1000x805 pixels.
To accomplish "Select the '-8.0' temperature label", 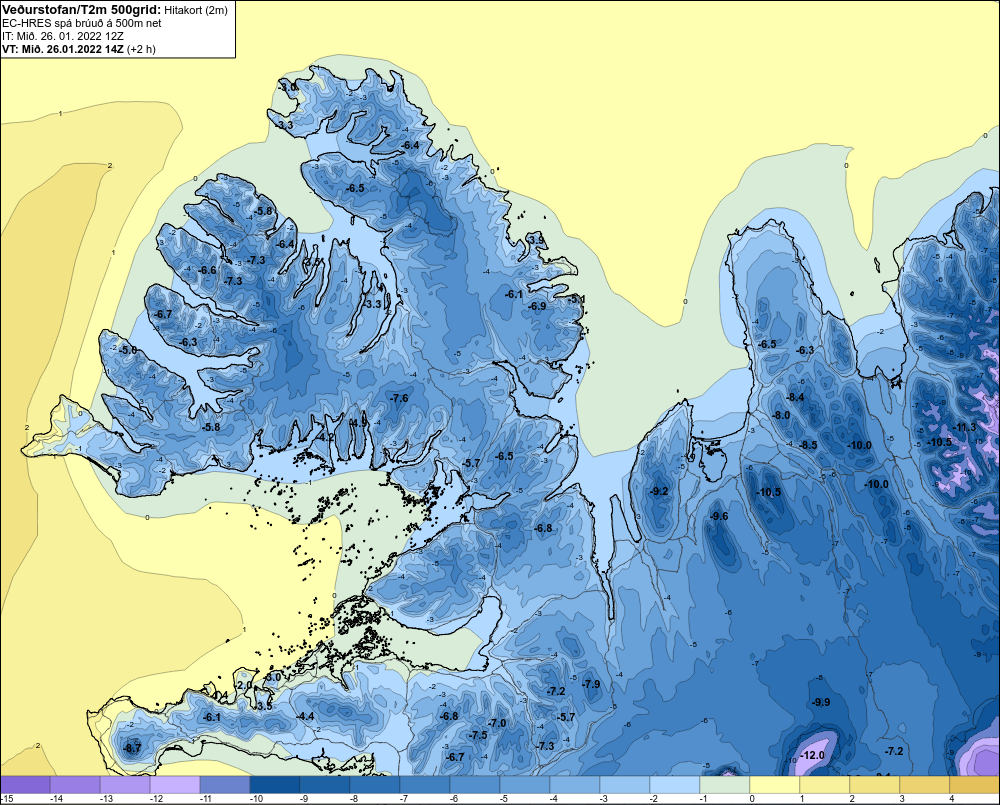I will click(781, 415).
